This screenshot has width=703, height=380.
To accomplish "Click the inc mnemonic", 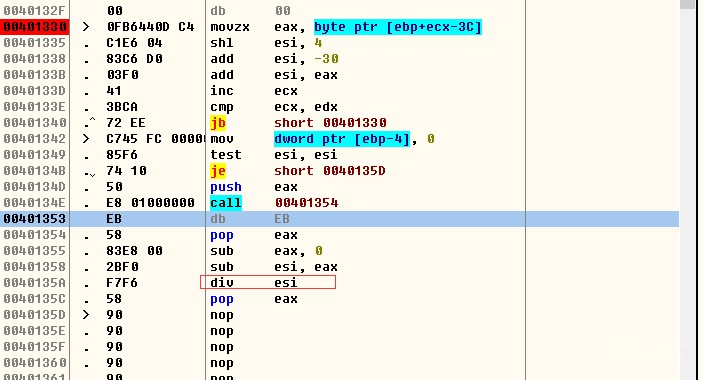I will (x=222, y=91).
